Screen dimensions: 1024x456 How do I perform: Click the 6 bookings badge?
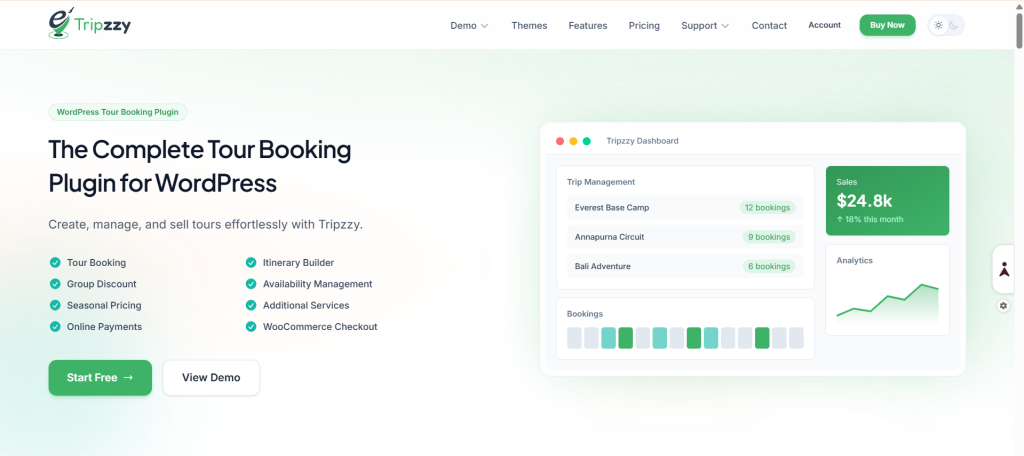pyautogui.click(x=769, y=267)
